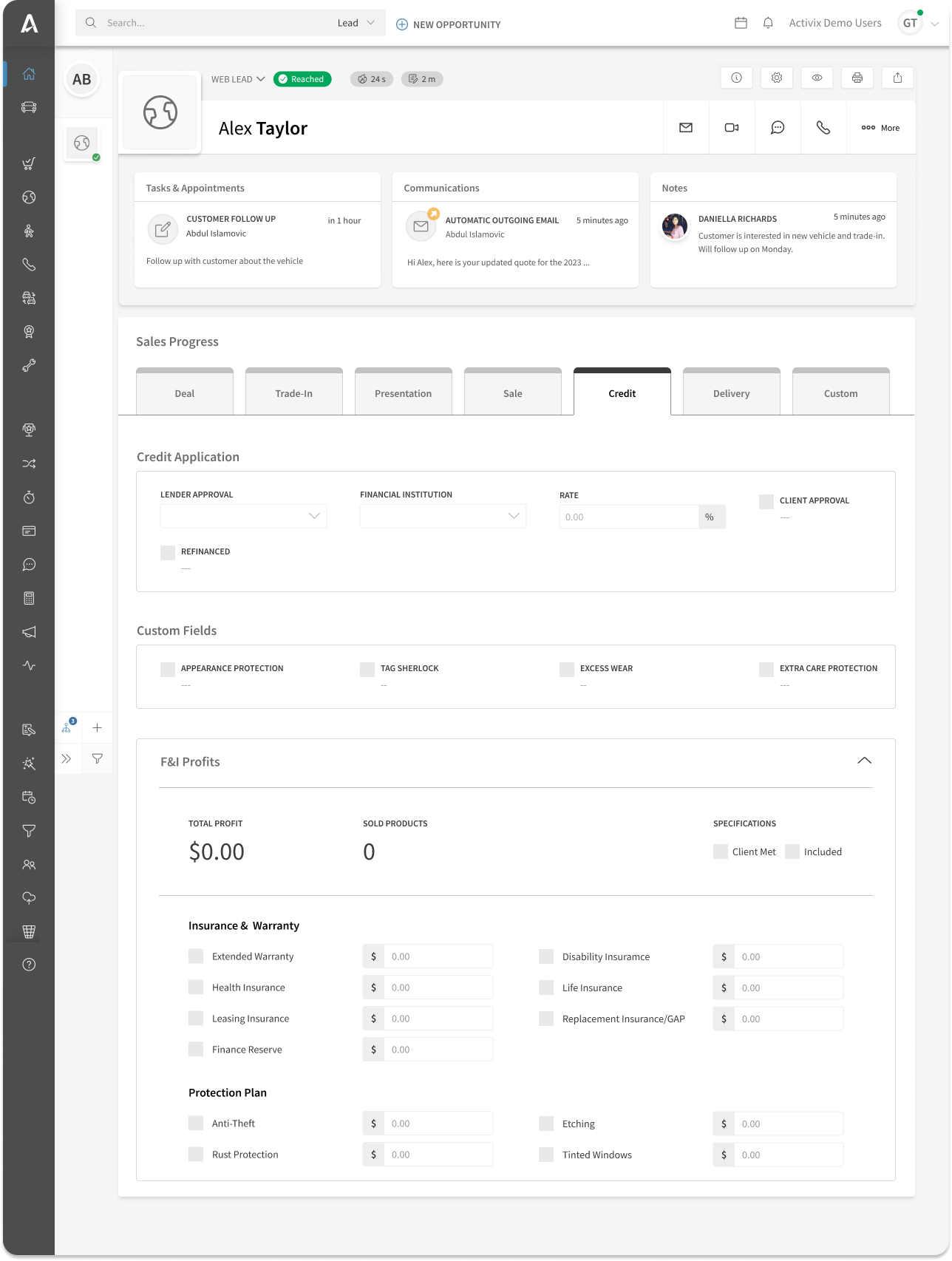Open the settings gear icon above lead card

tap(777, 78)
